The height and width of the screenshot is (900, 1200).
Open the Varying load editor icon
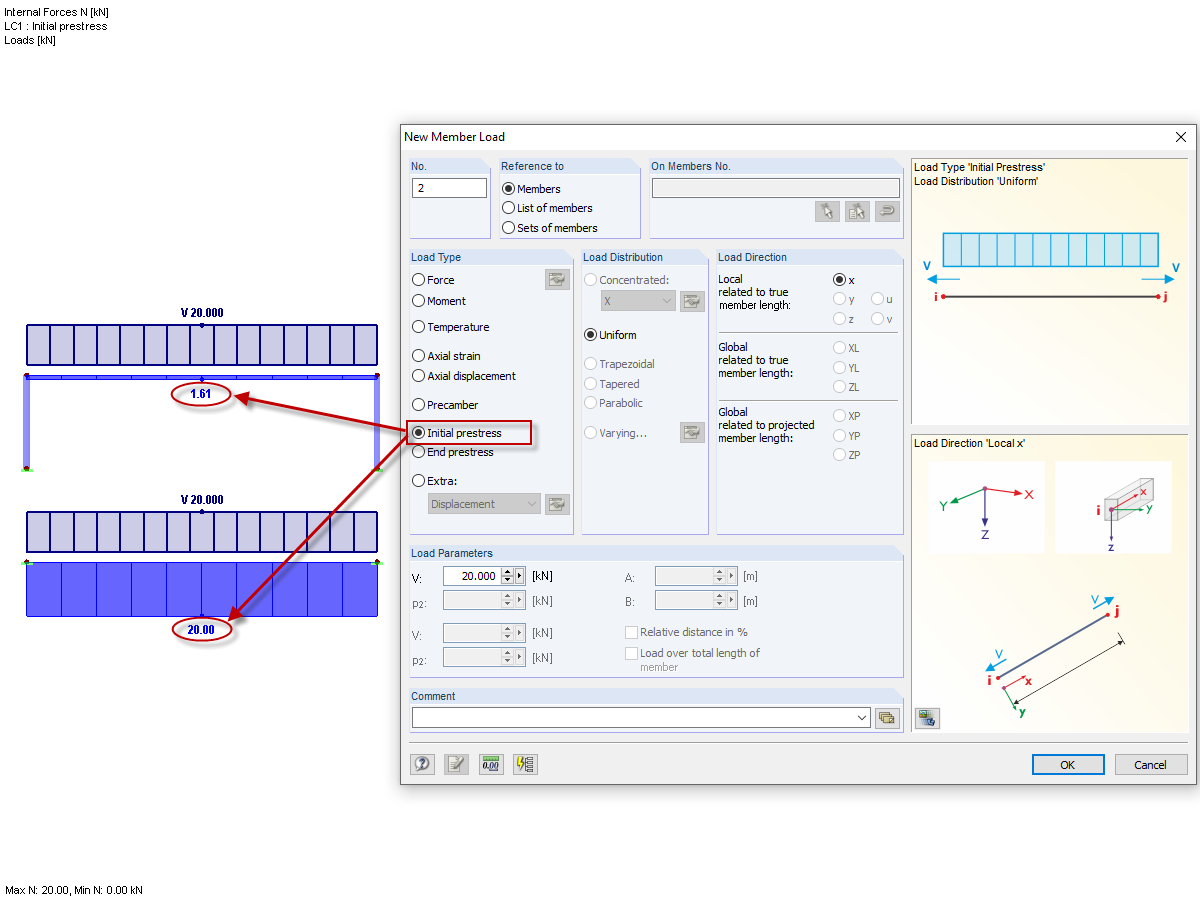692,432
